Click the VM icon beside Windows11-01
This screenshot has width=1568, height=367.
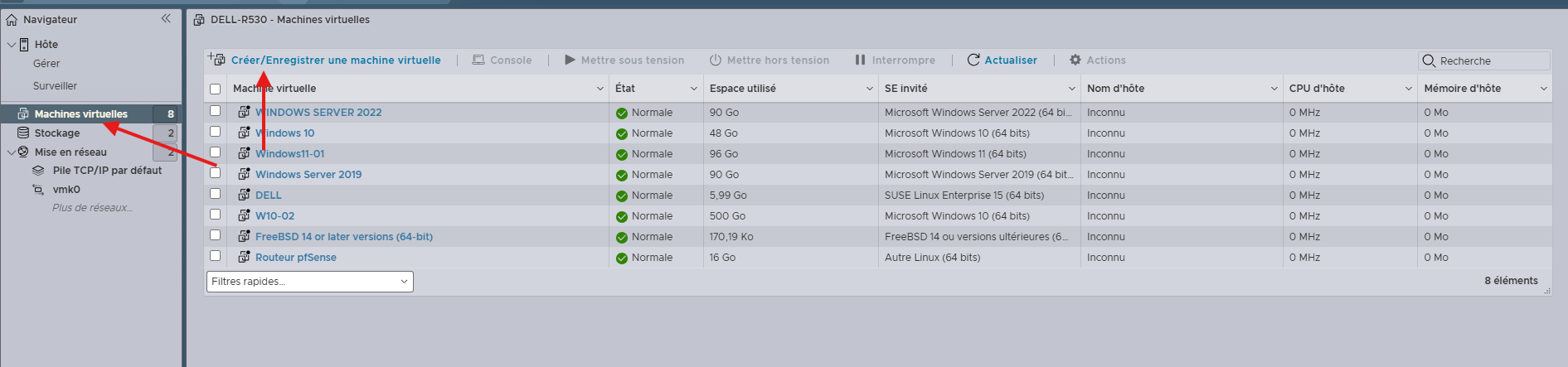(x=244, y=153)
